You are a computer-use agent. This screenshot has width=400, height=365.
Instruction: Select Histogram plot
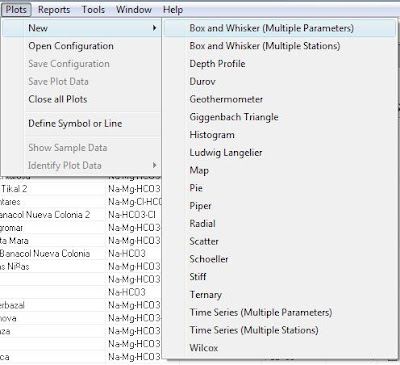click(212, 135)
